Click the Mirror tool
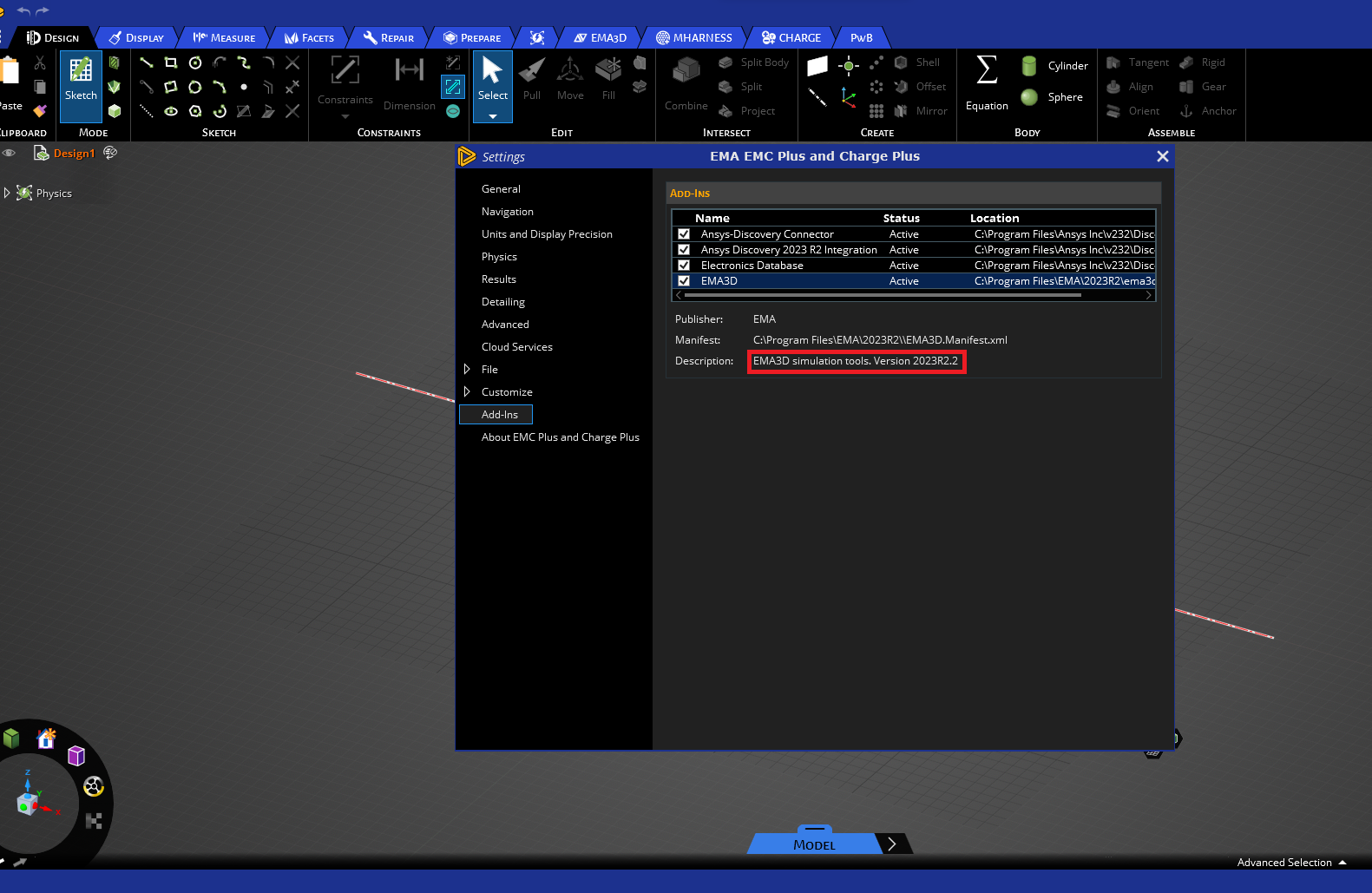1372x893 pixels. click(x=921, y=111)
